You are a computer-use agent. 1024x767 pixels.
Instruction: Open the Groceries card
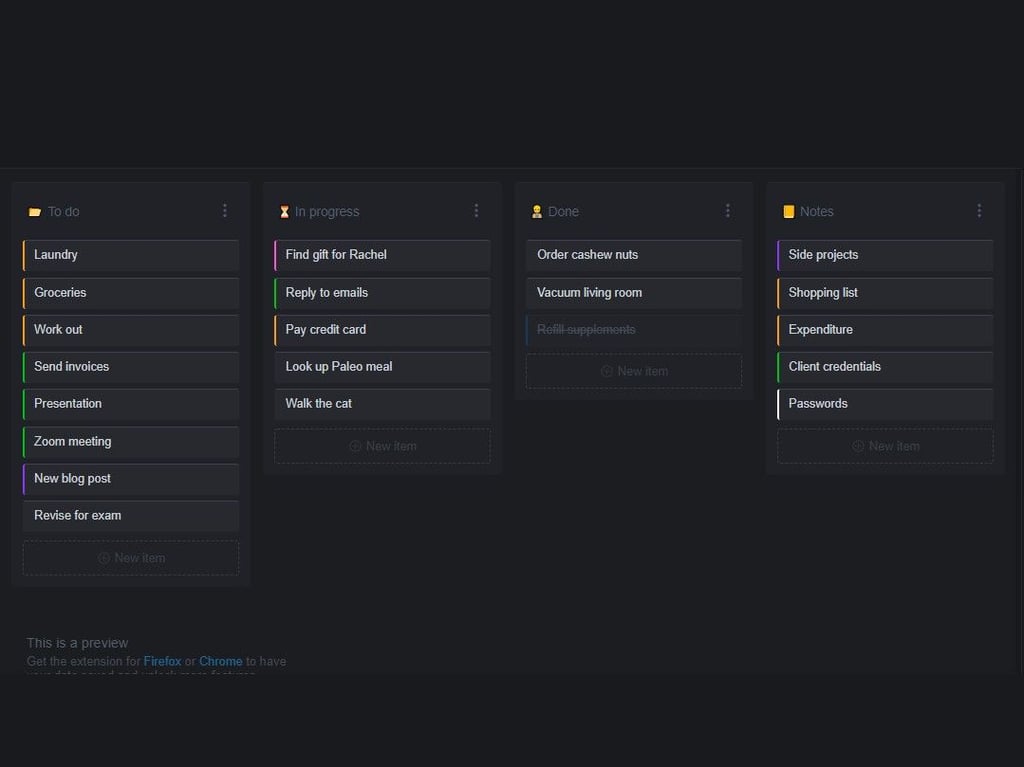131,293
